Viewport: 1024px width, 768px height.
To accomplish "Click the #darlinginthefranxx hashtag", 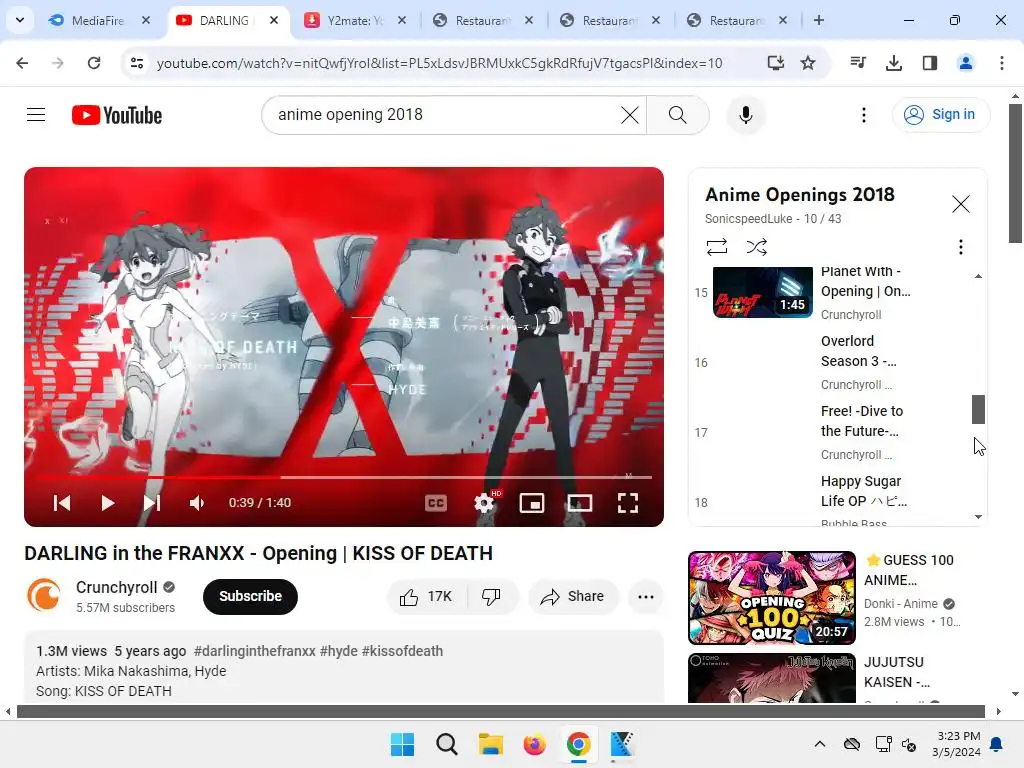I will [x=255, y=651].
